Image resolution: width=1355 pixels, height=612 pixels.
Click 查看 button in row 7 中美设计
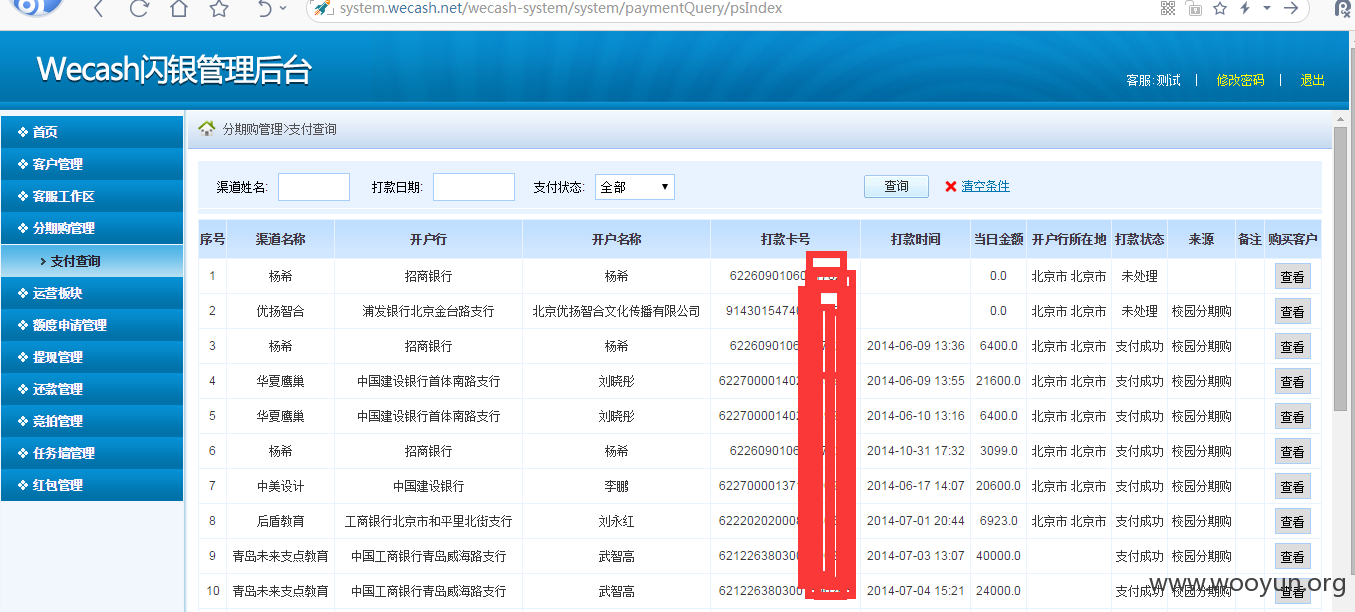click(1292, 487)
